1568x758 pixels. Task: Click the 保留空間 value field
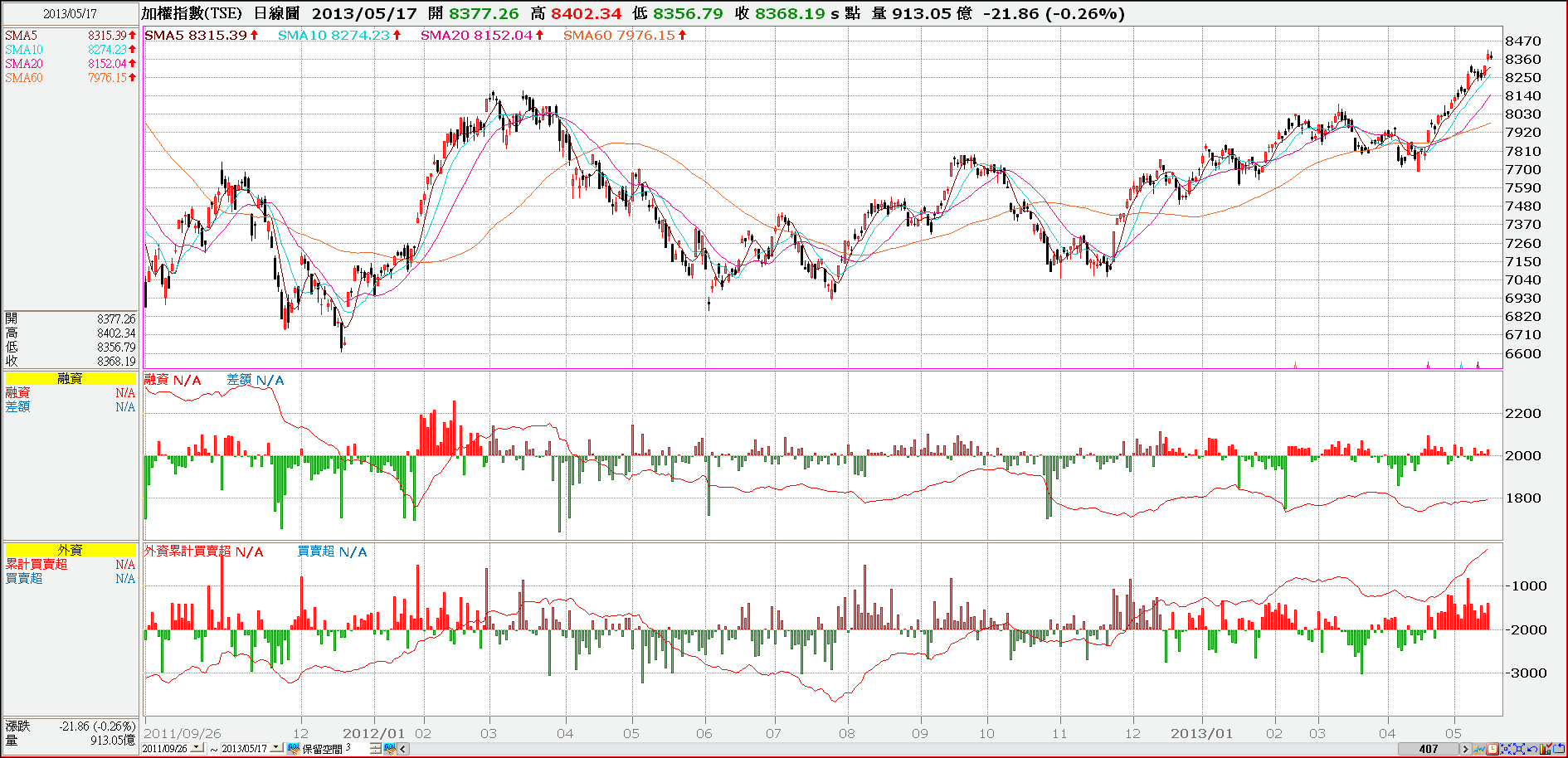click(x=357, y=748)
